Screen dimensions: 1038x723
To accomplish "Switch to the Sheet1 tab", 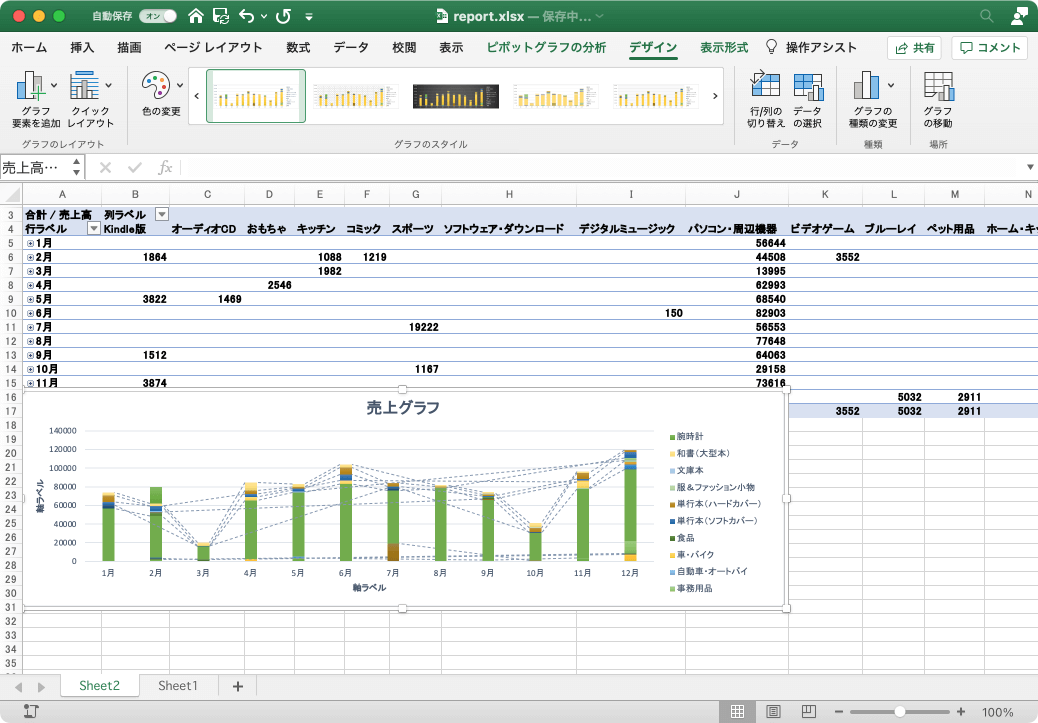I will [178, 686].
